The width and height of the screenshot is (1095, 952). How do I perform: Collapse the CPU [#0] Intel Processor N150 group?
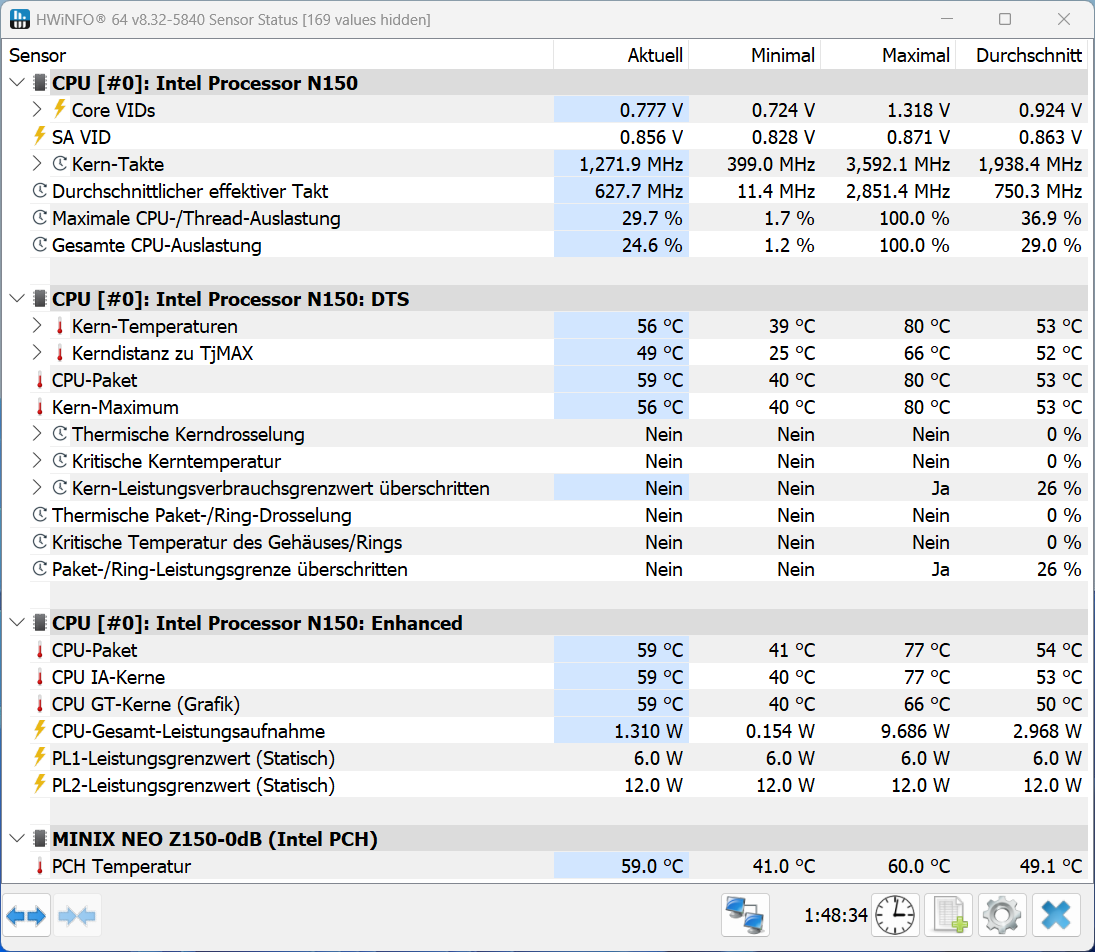[x=17, y=83]
